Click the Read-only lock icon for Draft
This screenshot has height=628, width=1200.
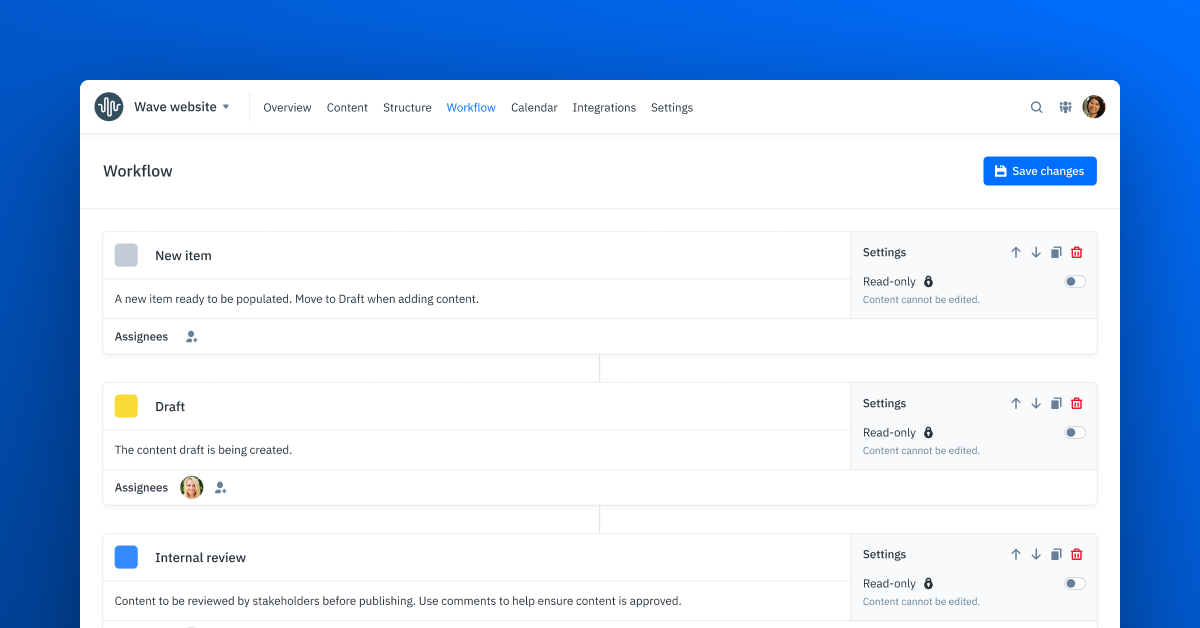click(x=928, y=432)
